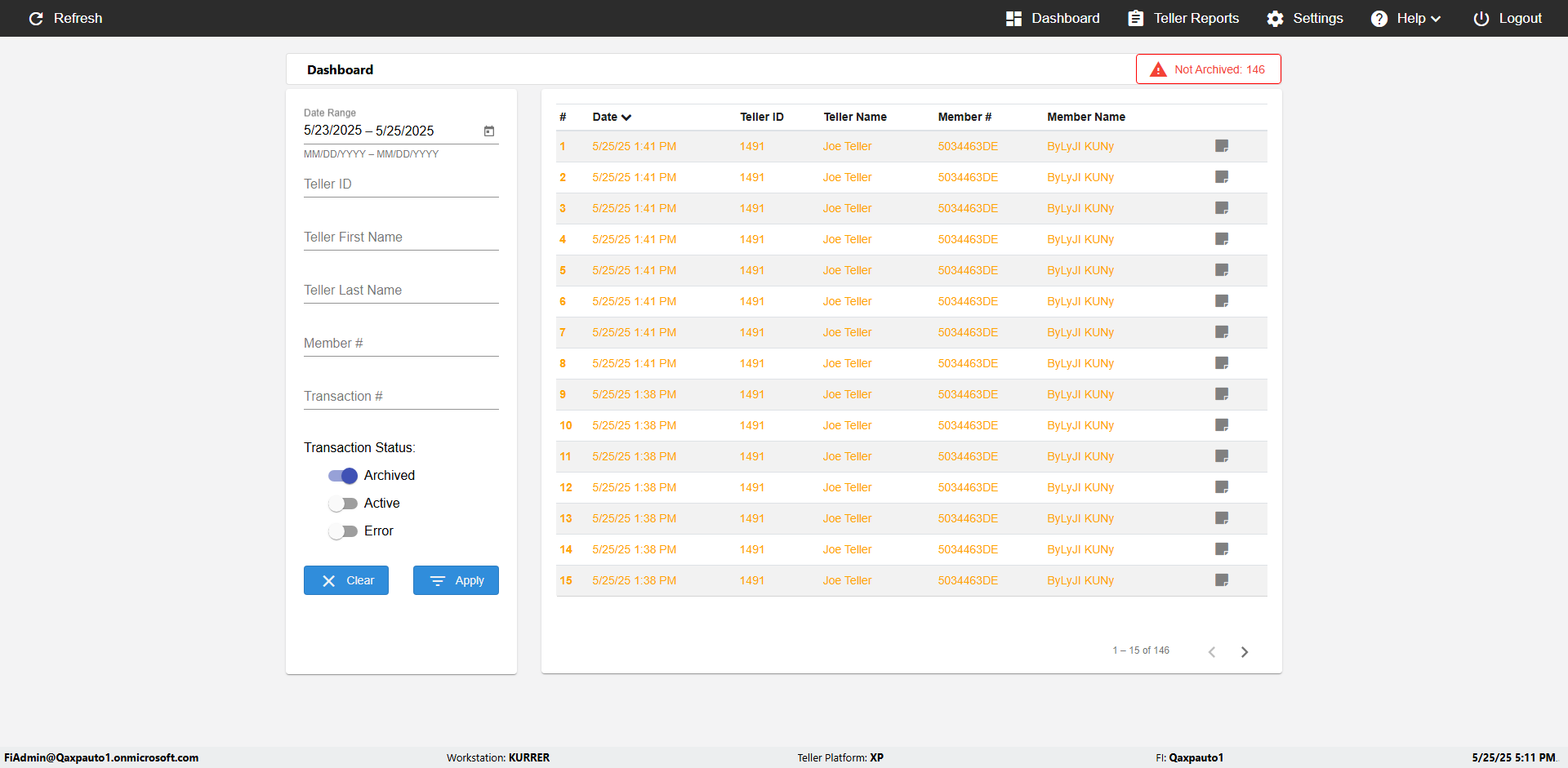Image resolution: width=1568 pixels, height=768 pixels.
Task: Open the calendar picker for Date Range
Action: 489,131
